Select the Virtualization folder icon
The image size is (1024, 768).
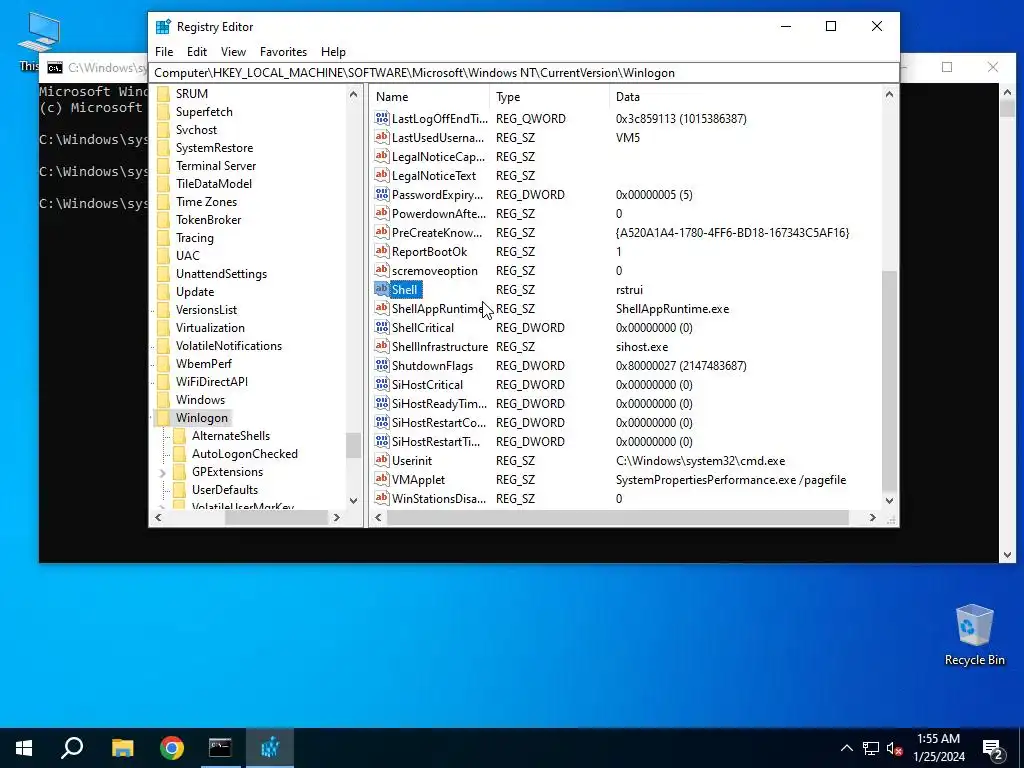(163, 328)
